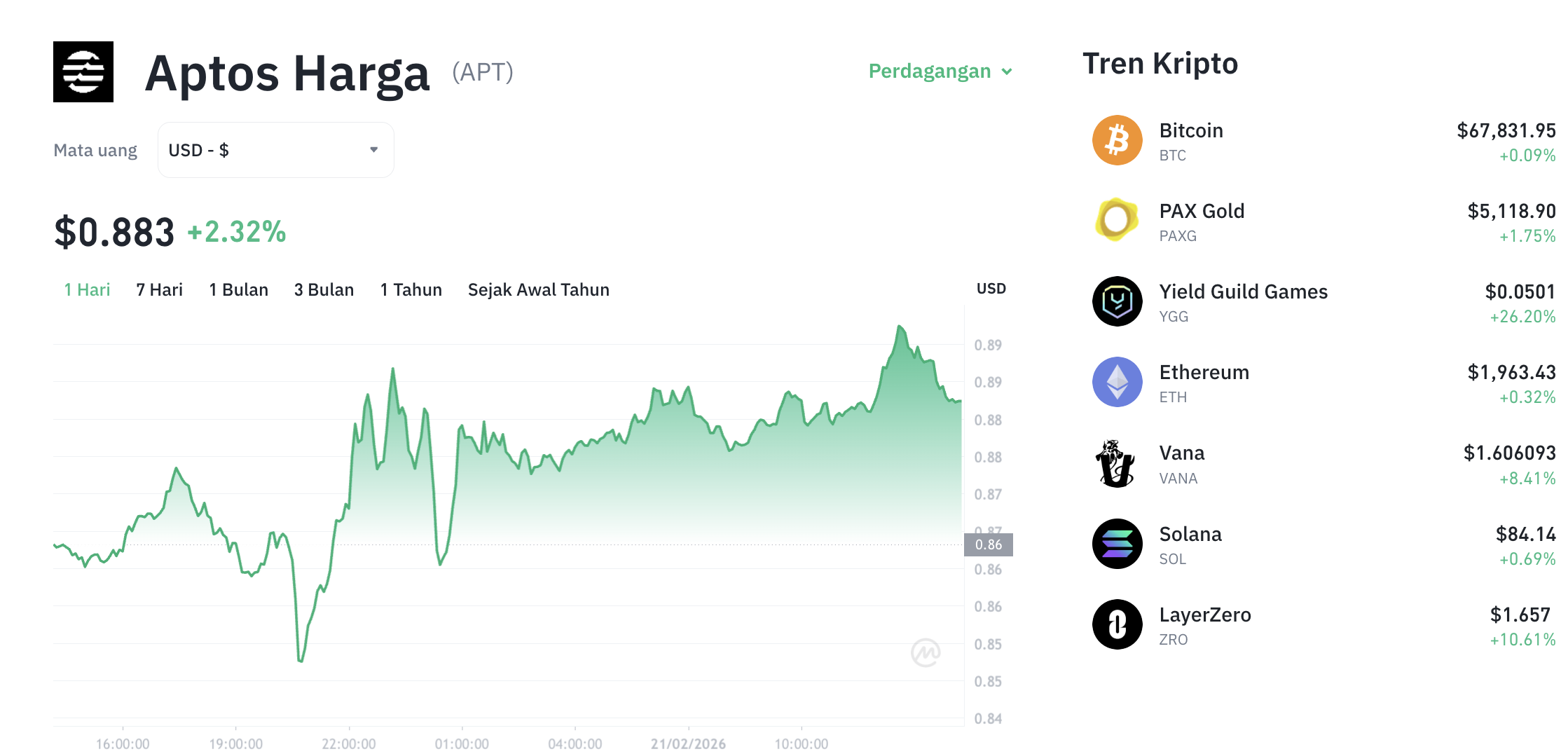Open the Tren Kripto heading link

tap(1161, 64)
